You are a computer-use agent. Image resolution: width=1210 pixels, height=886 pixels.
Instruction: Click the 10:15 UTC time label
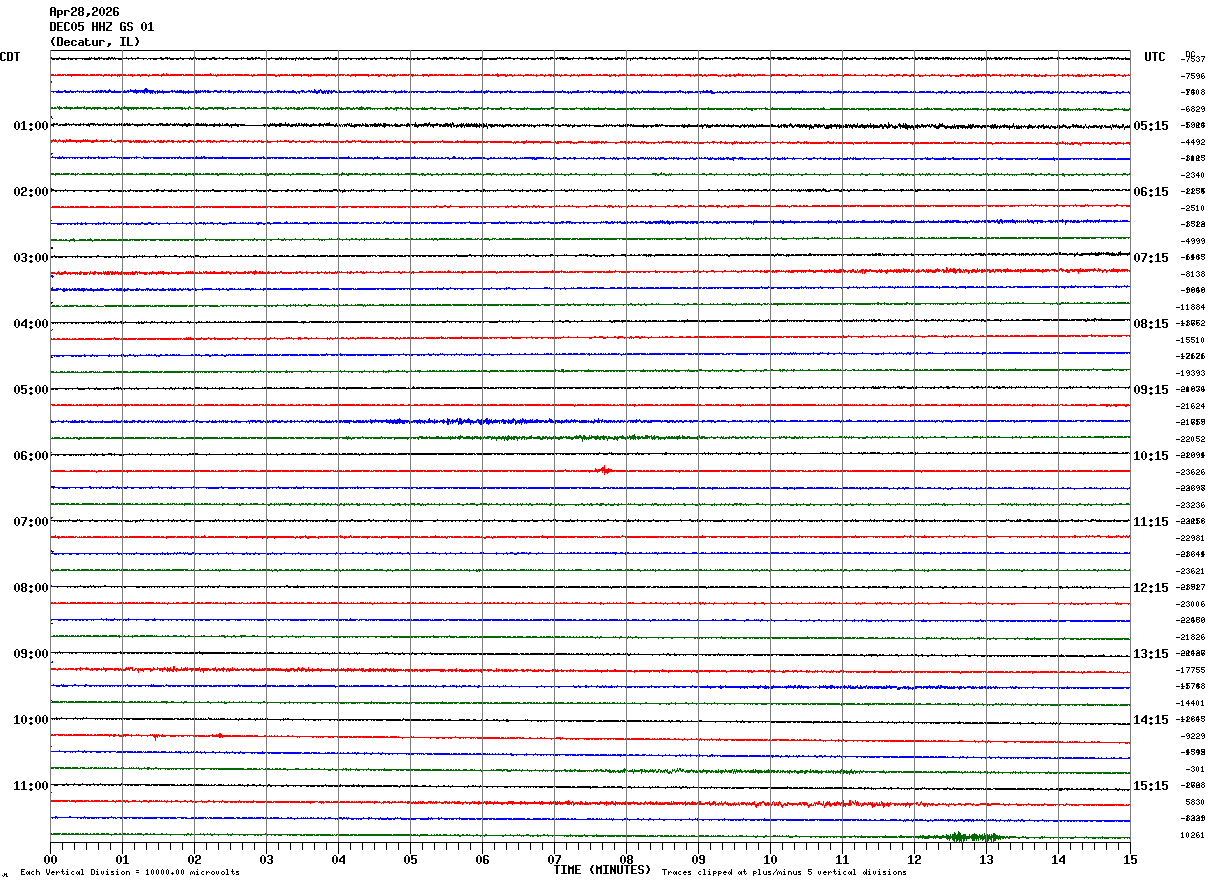point(1152,456)
